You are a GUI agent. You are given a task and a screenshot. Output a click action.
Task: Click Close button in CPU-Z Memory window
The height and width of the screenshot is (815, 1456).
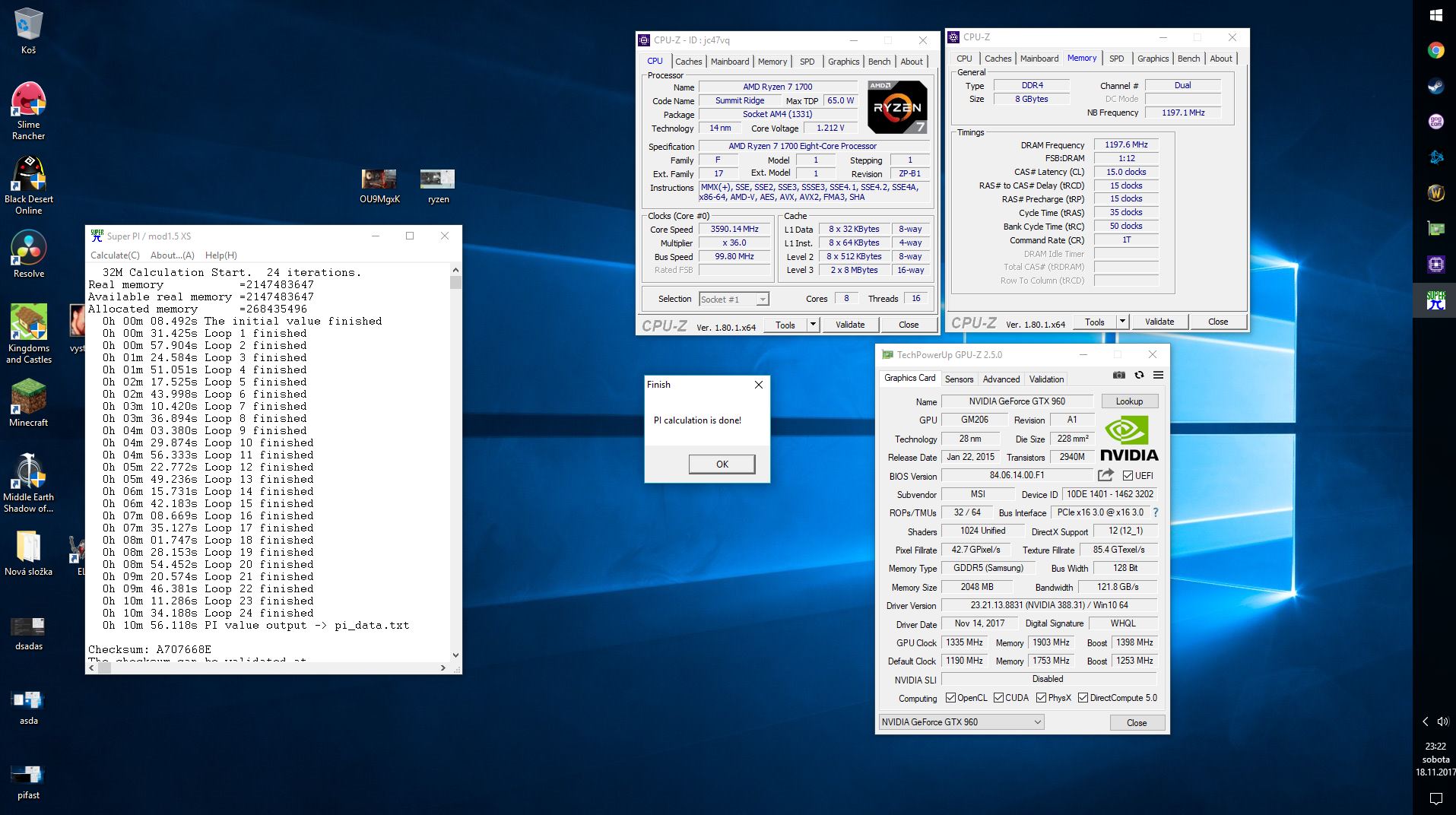(x=1218, y=322)
